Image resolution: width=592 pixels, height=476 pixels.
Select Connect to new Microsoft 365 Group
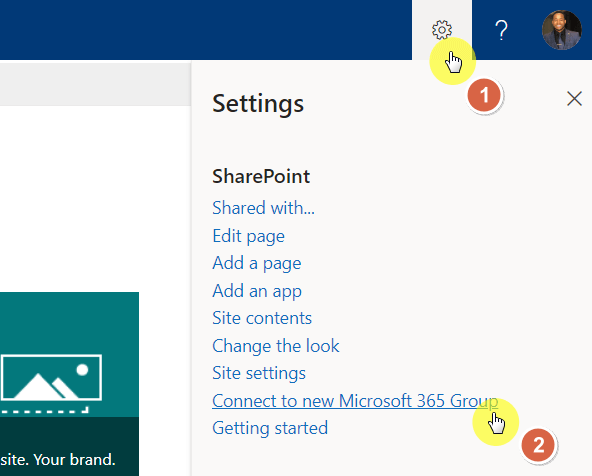click(355, 401)
